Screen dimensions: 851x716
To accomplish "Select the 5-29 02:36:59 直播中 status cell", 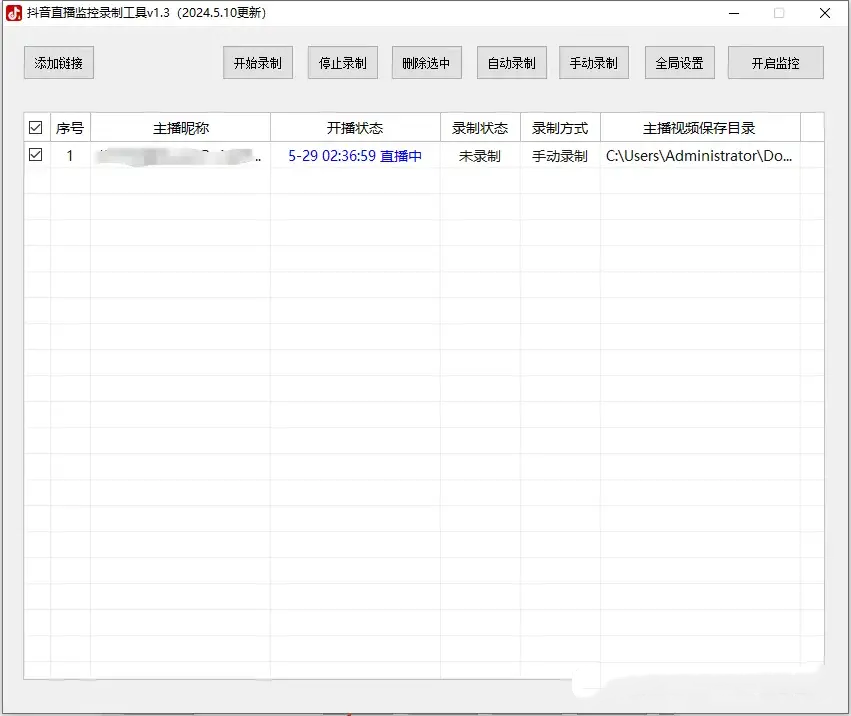I will (355, 156).
